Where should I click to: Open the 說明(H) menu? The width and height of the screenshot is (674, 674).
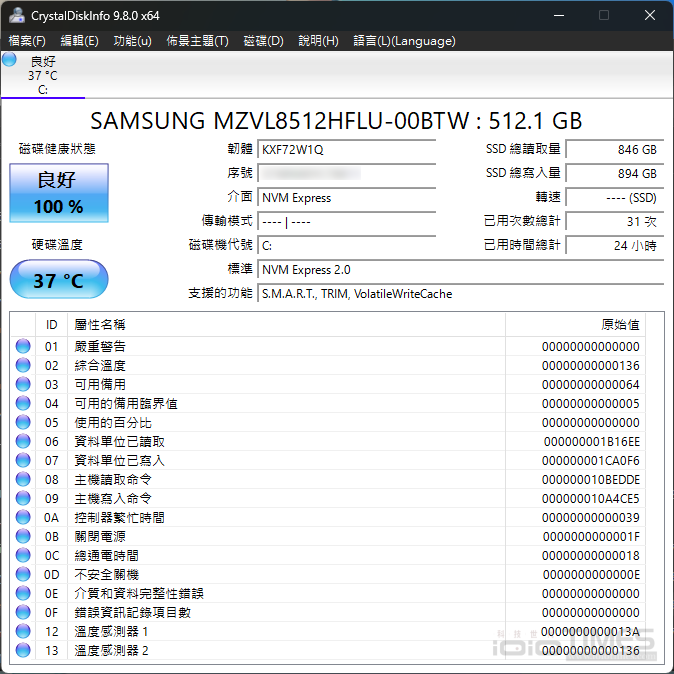(318, 41)
